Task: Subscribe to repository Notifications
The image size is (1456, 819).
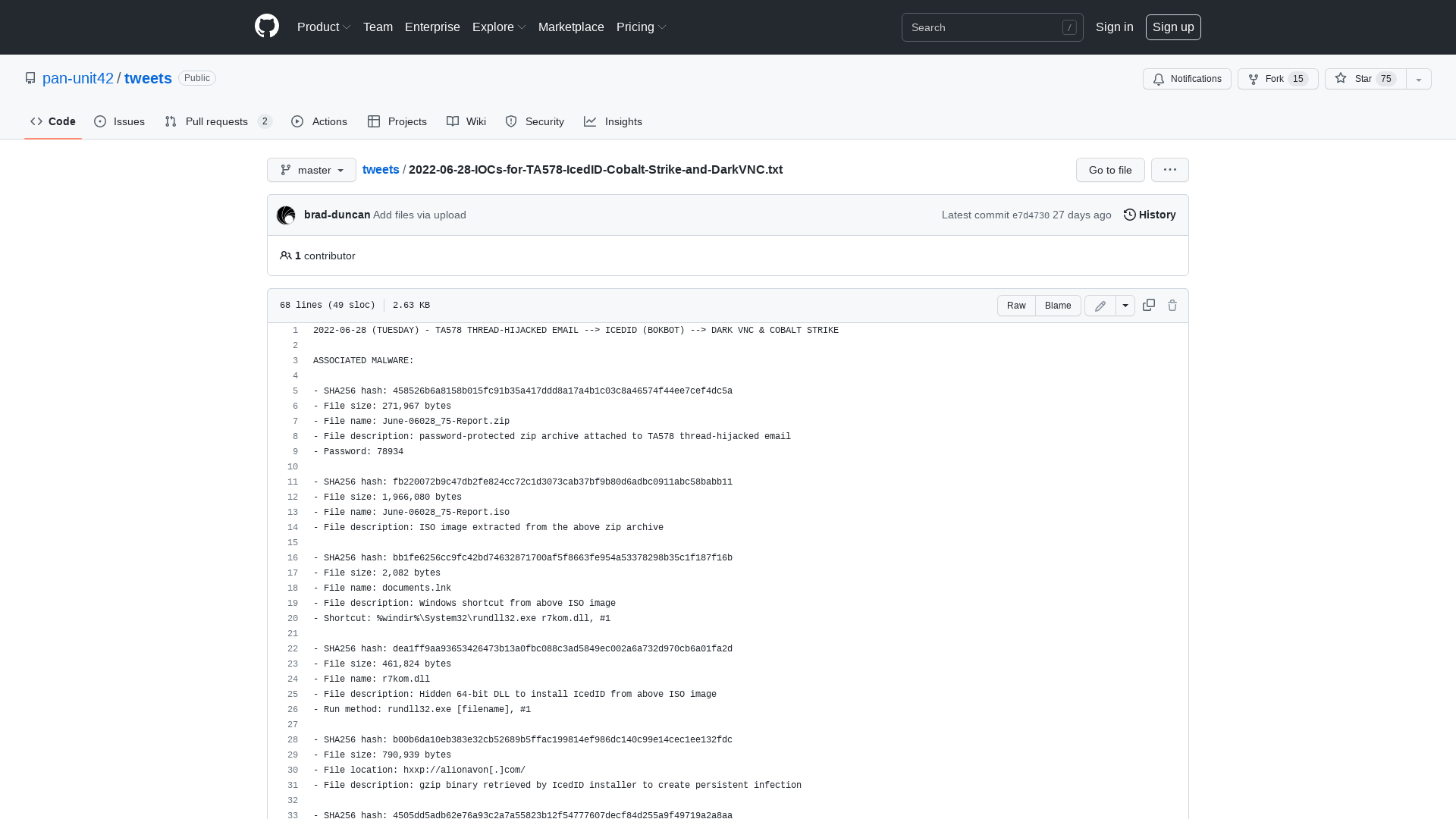Action: pyautogui.click(x=1187, y=79)
